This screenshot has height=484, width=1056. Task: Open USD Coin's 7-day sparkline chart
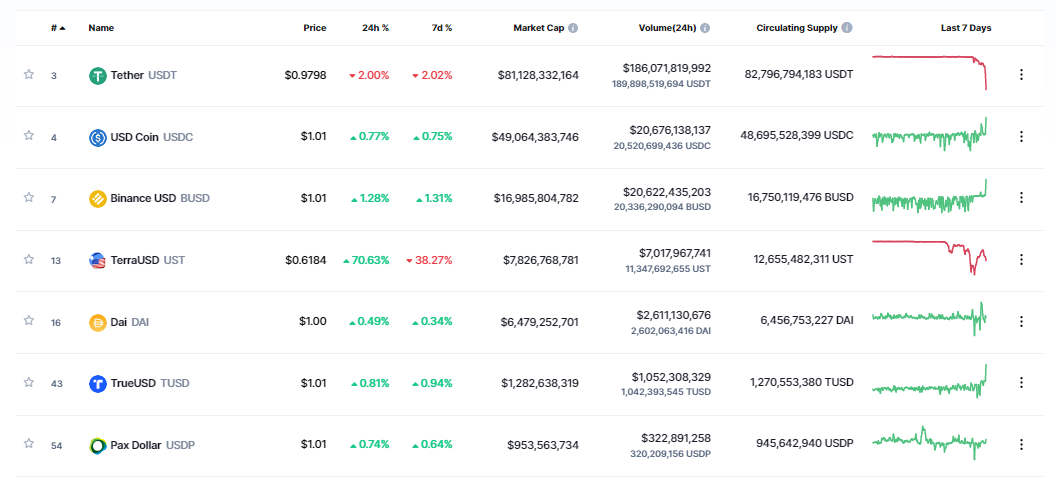click(929, 135)
